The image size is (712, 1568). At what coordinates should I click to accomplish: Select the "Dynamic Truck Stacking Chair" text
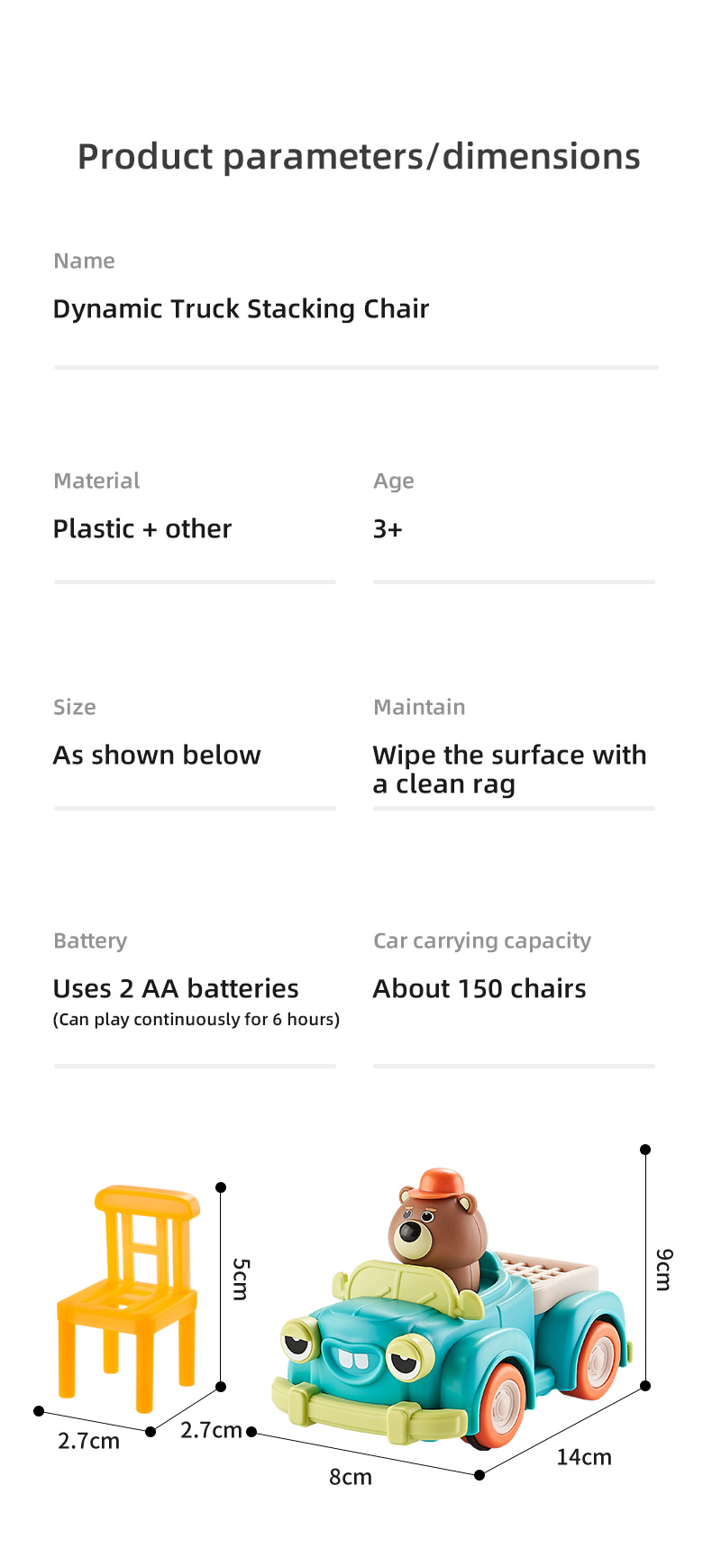[x=241, y=309]
